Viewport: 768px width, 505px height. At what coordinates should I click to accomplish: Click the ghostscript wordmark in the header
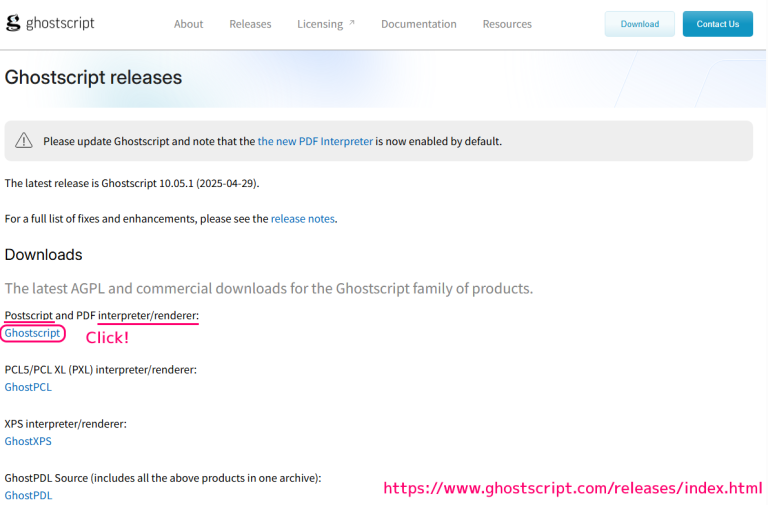60,23
